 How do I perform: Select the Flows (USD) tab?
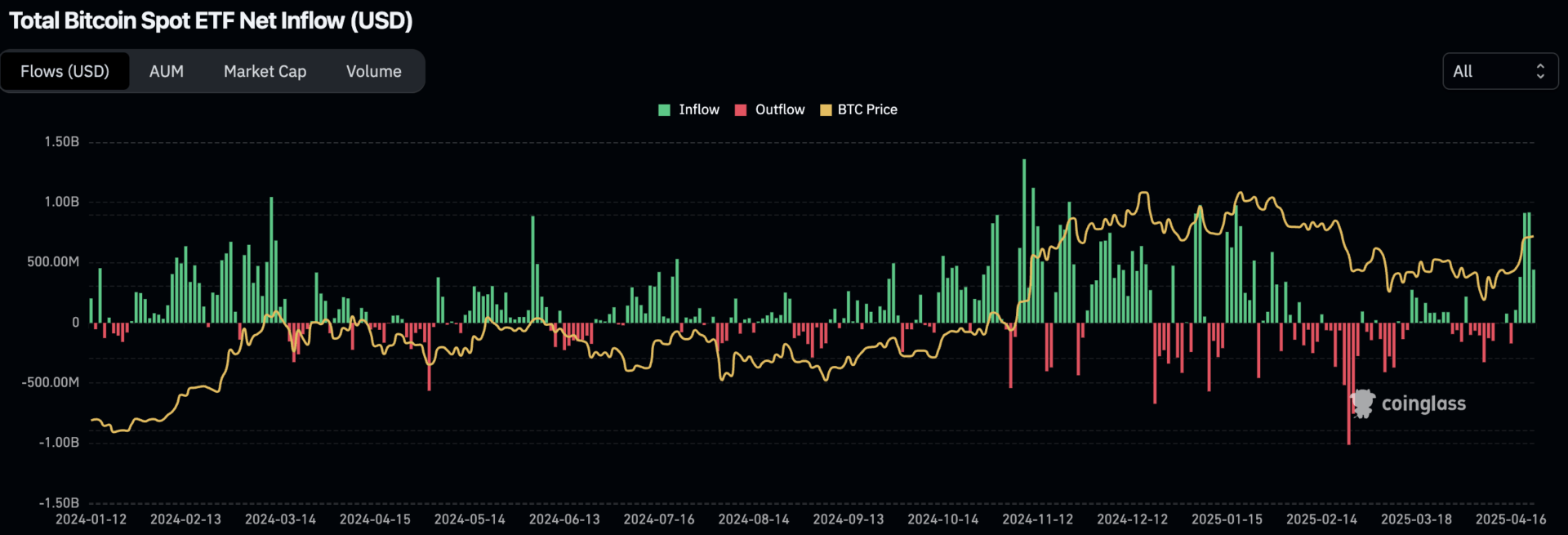(x=65, y=72)
